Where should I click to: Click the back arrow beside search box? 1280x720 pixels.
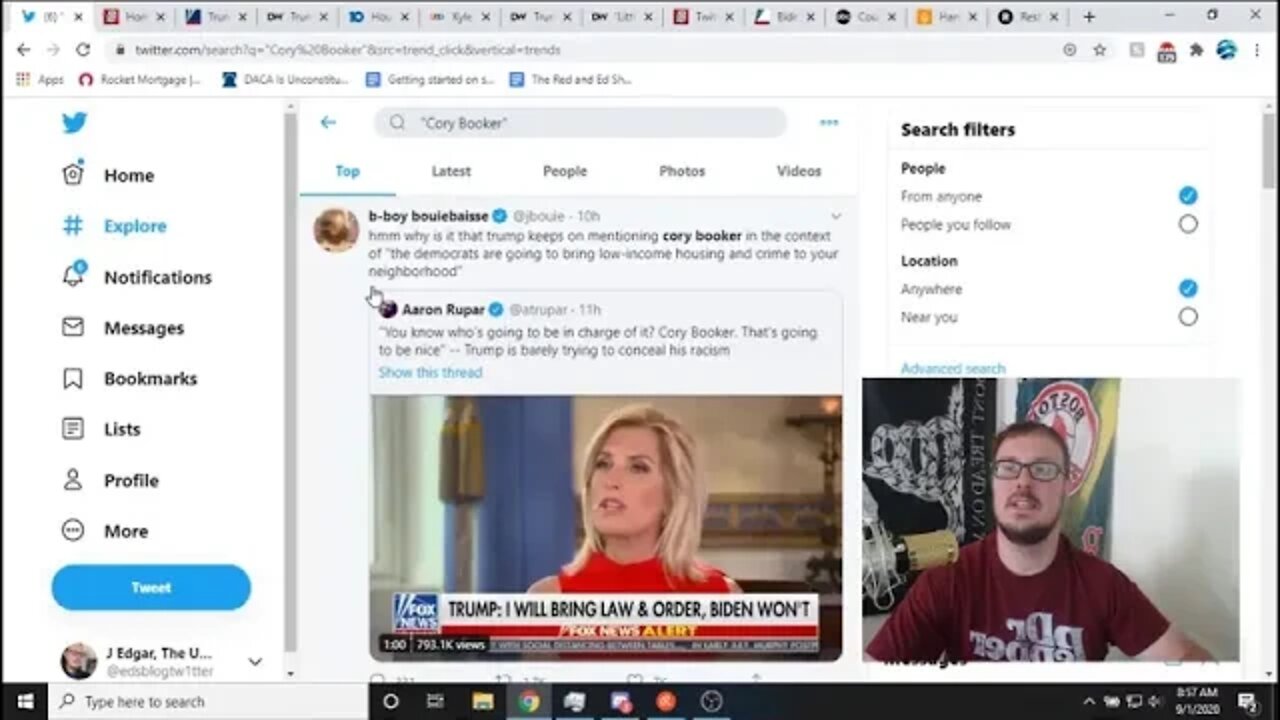click(x=328, y=122)
